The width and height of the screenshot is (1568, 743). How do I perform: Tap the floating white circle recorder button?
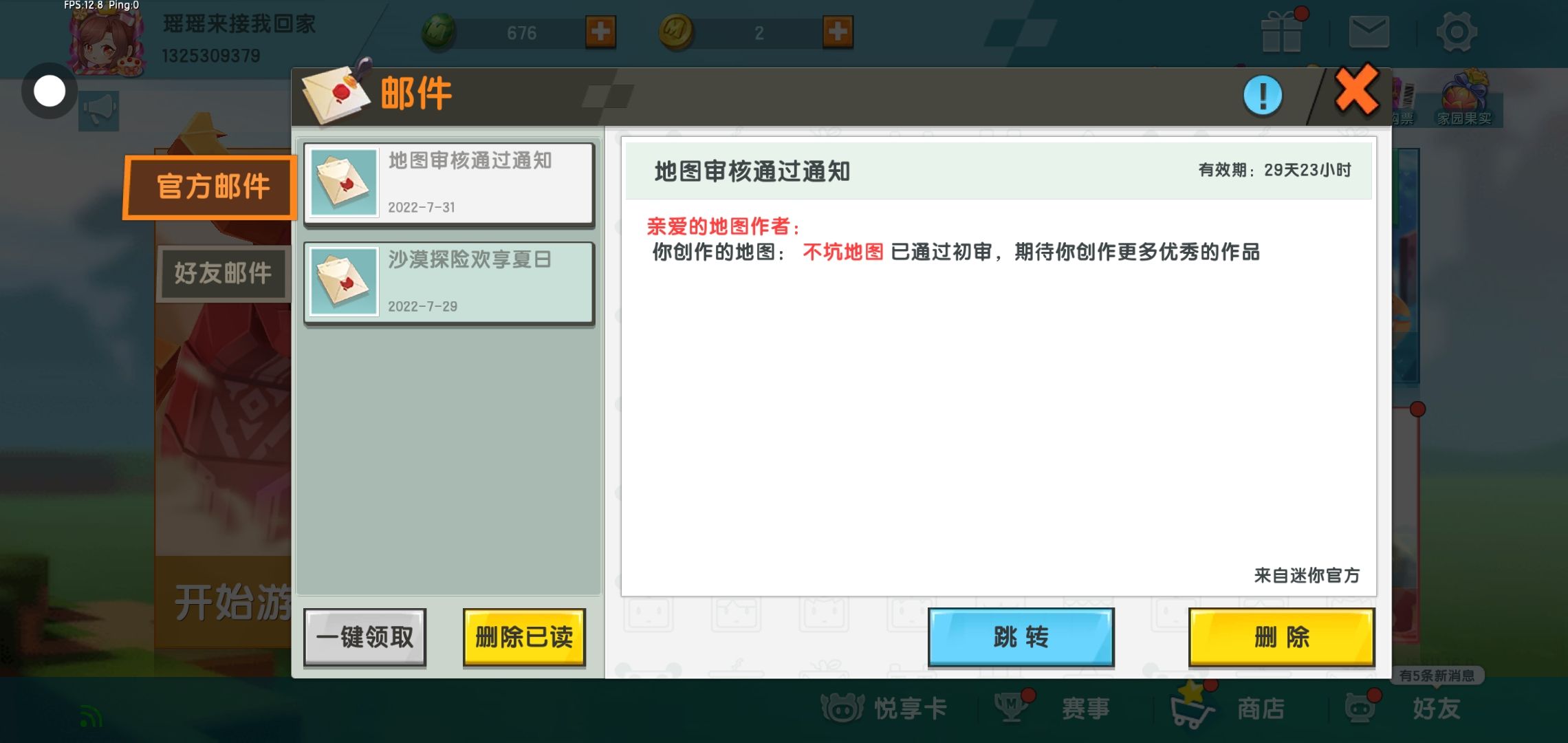50,91
